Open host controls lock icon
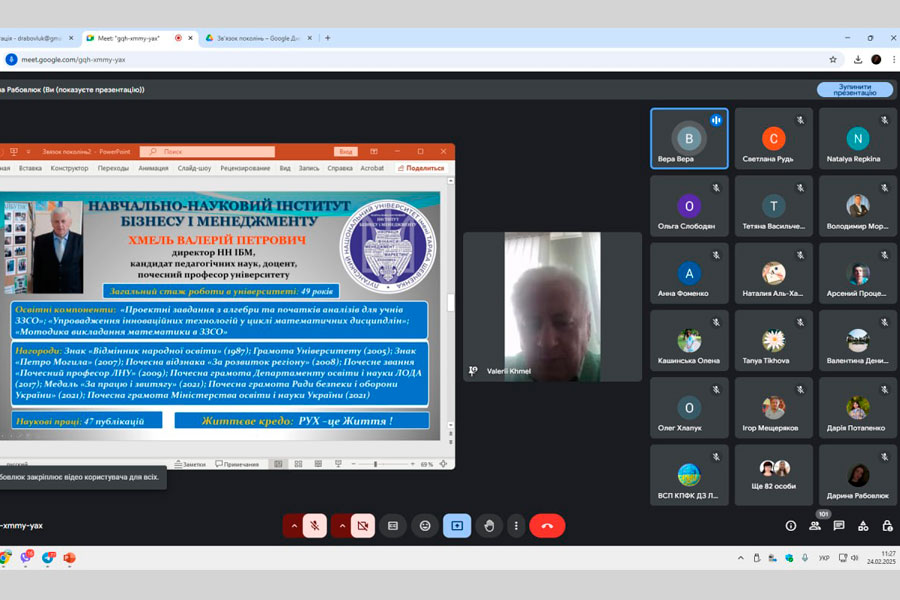 point(887,525)
